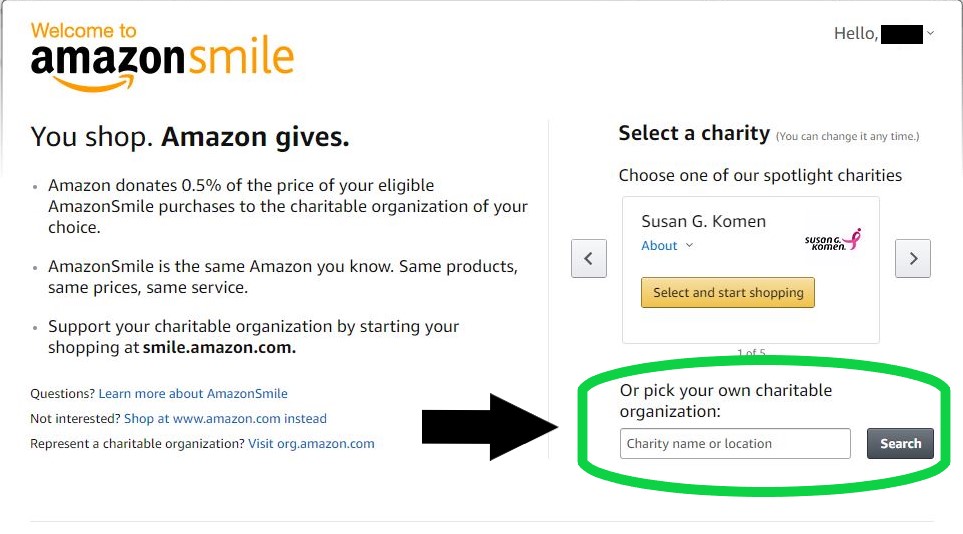The image size is (963, 534).
Task: Open Learn more about AmazonSmile link
Action: (x=193, y=393)
